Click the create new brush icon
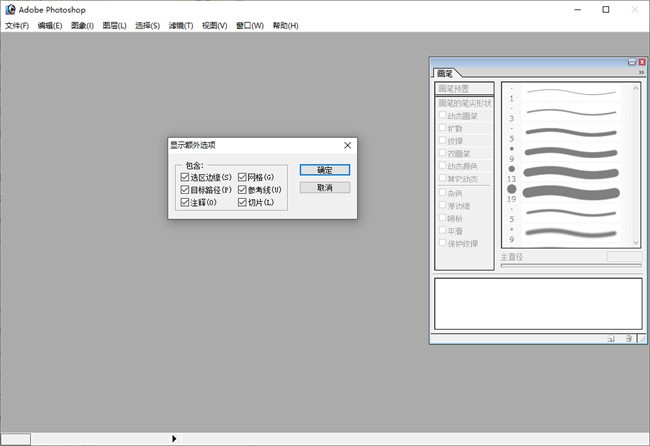Image resolution: width=650 pixels, height=446 pixels. click(x=611, y=339)
